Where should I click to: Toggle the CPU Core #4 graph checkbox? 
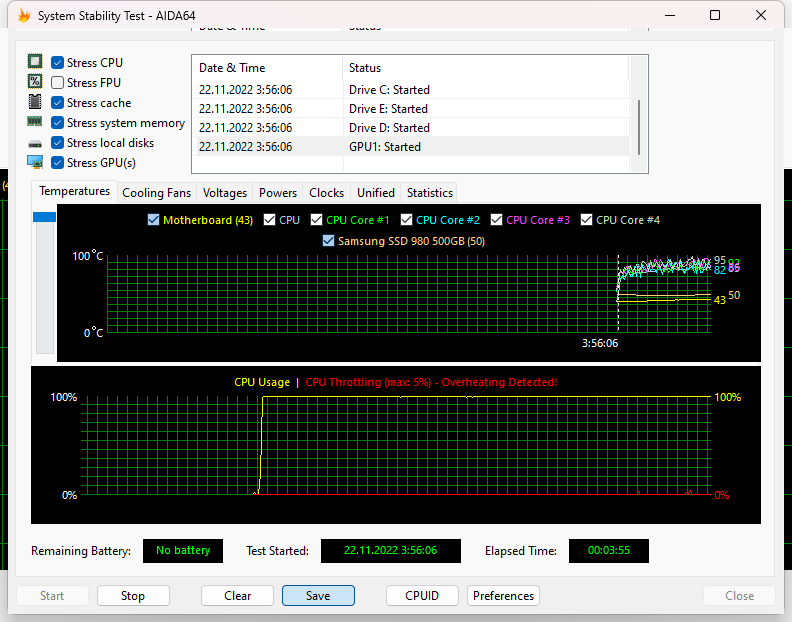click(x=586, y=220)
